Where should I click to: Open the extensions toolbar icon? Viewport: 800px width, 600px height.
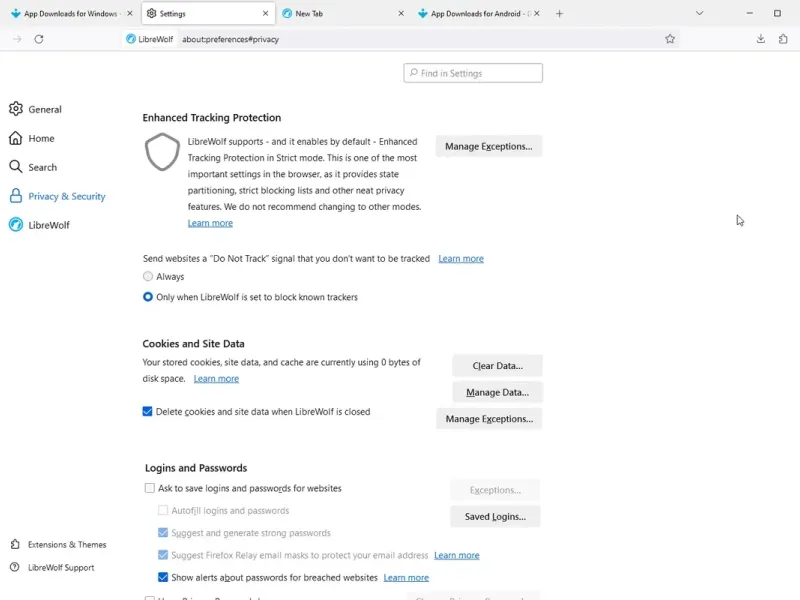(783, 39)
